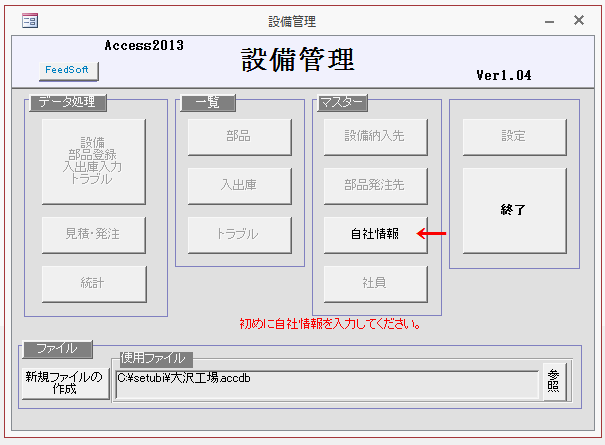Click the 入出庫 list button
The width and height of the screenshot is (605, 445).
pos(240,186)
